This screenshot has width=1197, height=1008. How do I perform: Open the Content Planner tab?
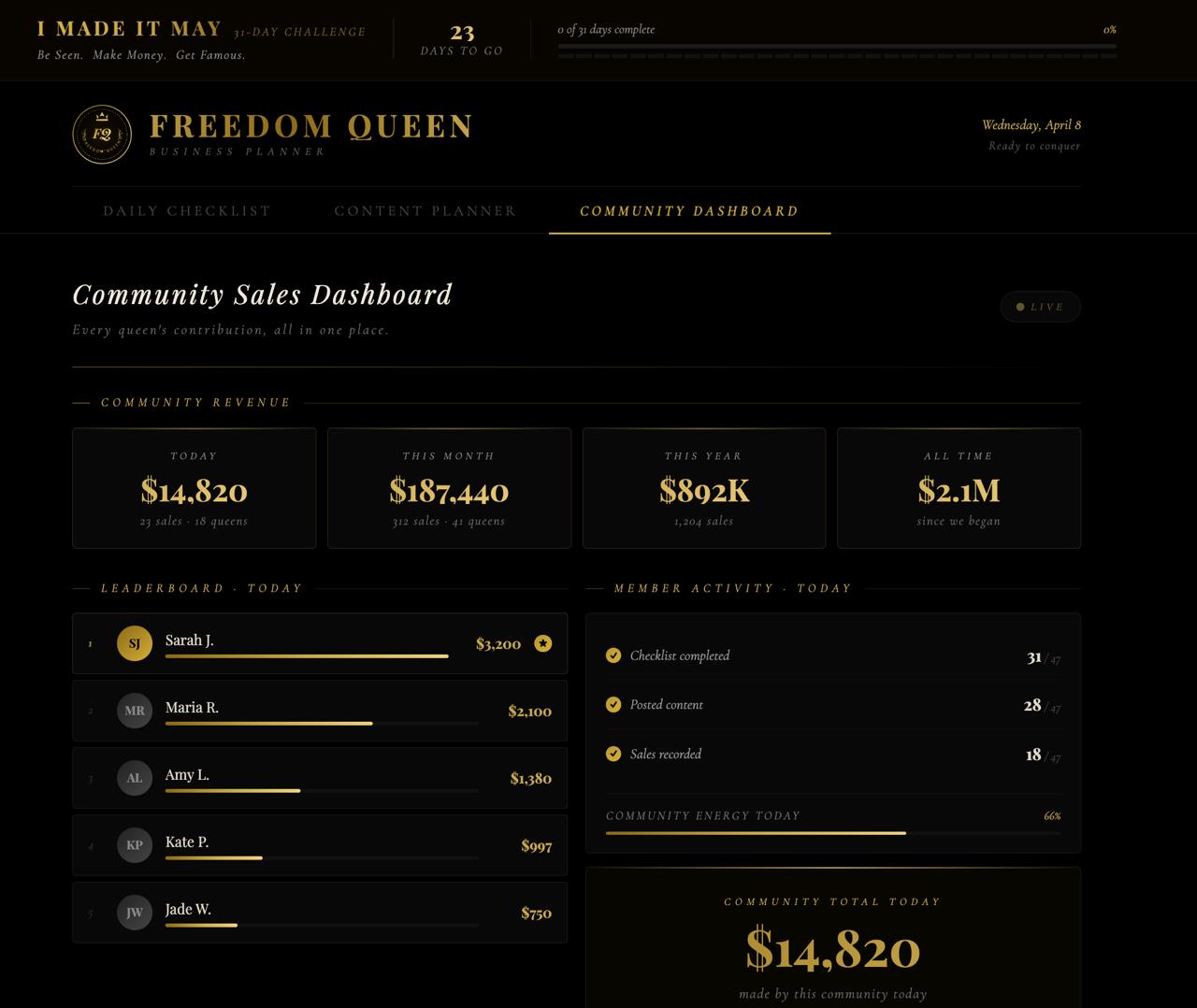coord(425,211)
